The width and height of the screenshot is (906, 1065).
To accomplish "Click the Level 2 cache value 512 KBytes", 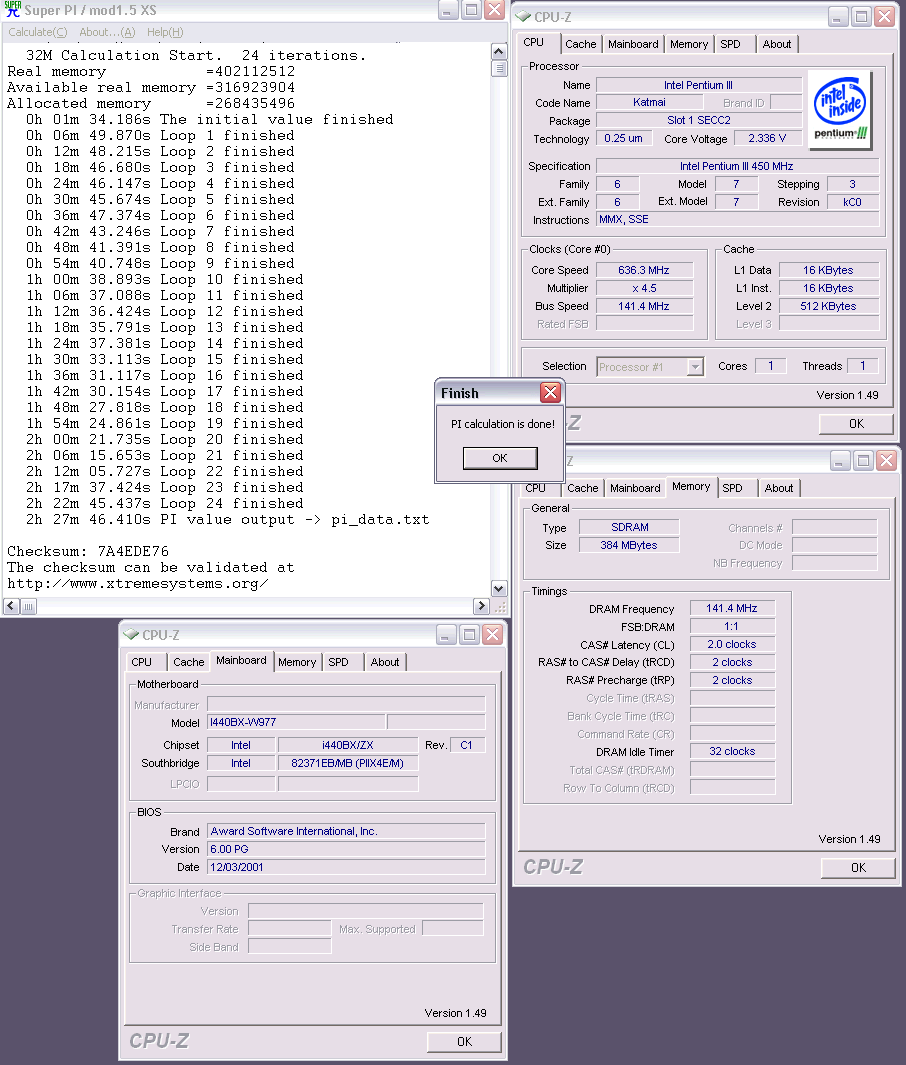I will pos(829,306).
